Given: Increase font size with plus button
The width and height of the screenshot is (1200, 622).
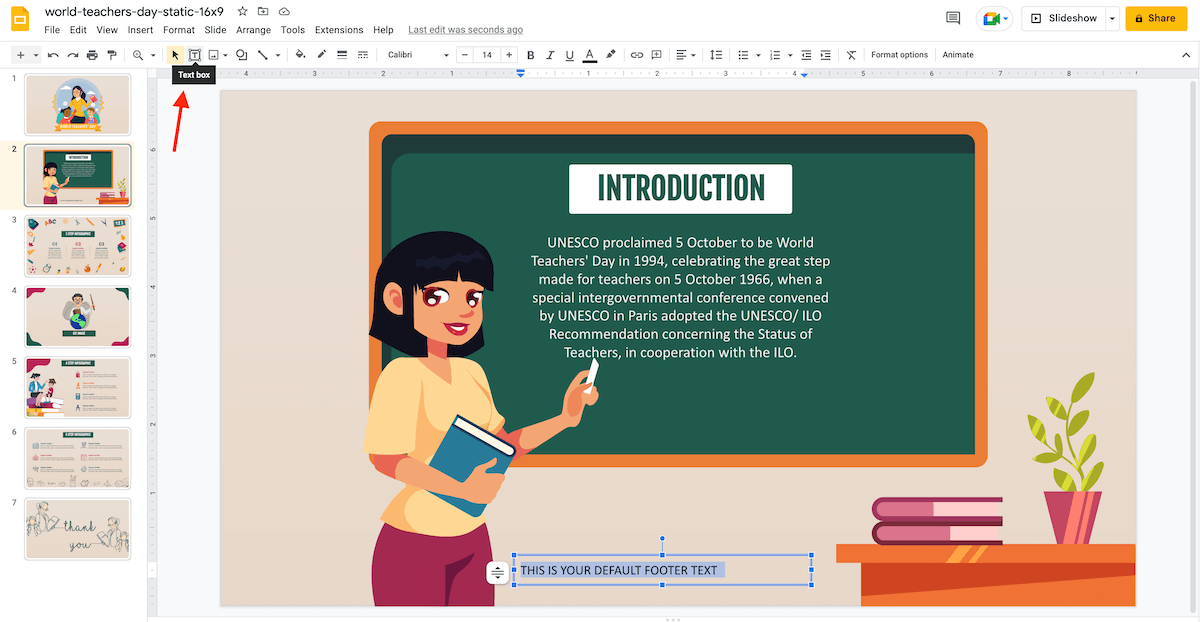Looking at the screenshot, I should (509, 55).
